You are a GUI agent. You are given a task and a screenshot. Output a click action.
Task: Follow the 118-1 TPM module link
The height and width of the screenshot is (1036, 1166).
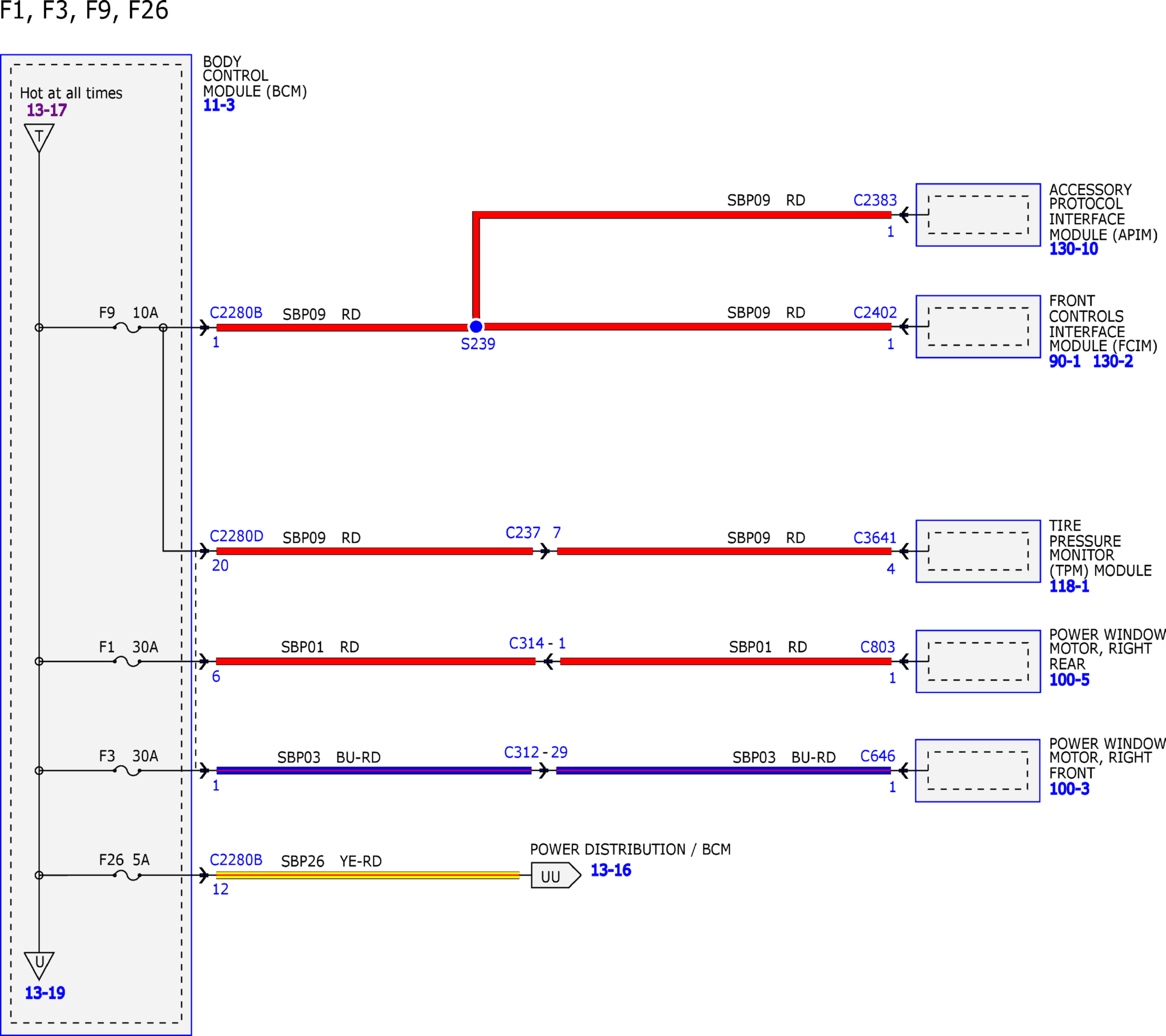[x=1069, y=586]
